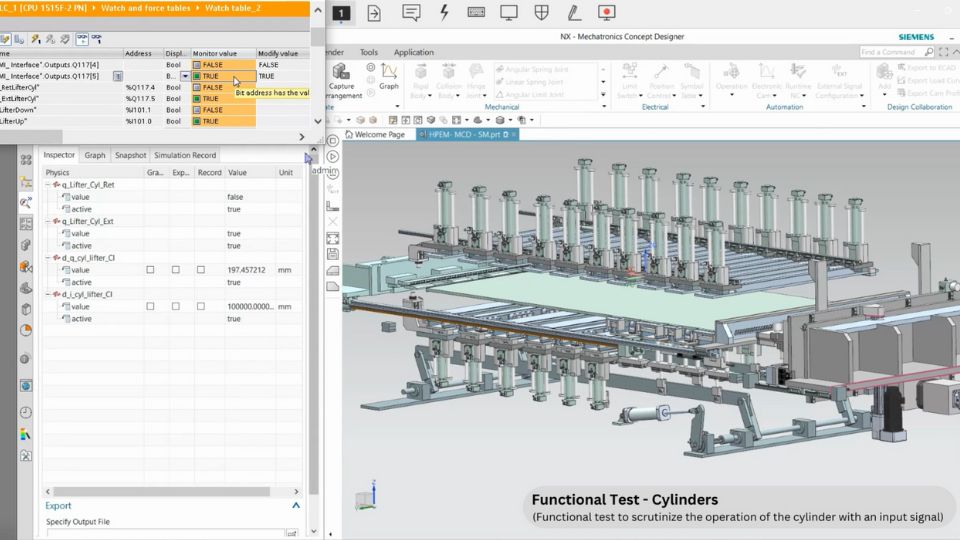The height and width of the screenshot is (540, 960).
Task: Open the Application ribbon tab
Action: click(414, 53)
